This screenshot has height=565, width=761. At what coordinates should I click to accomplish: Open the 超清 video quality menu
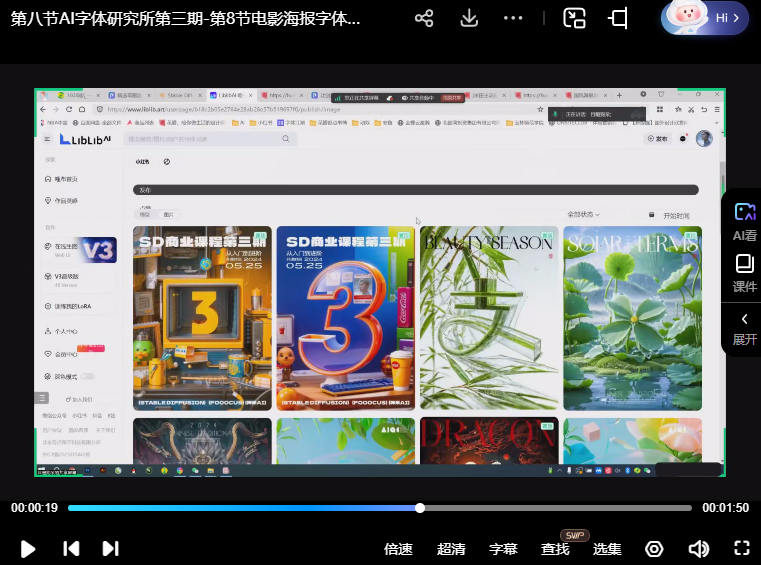click(451, 549)
